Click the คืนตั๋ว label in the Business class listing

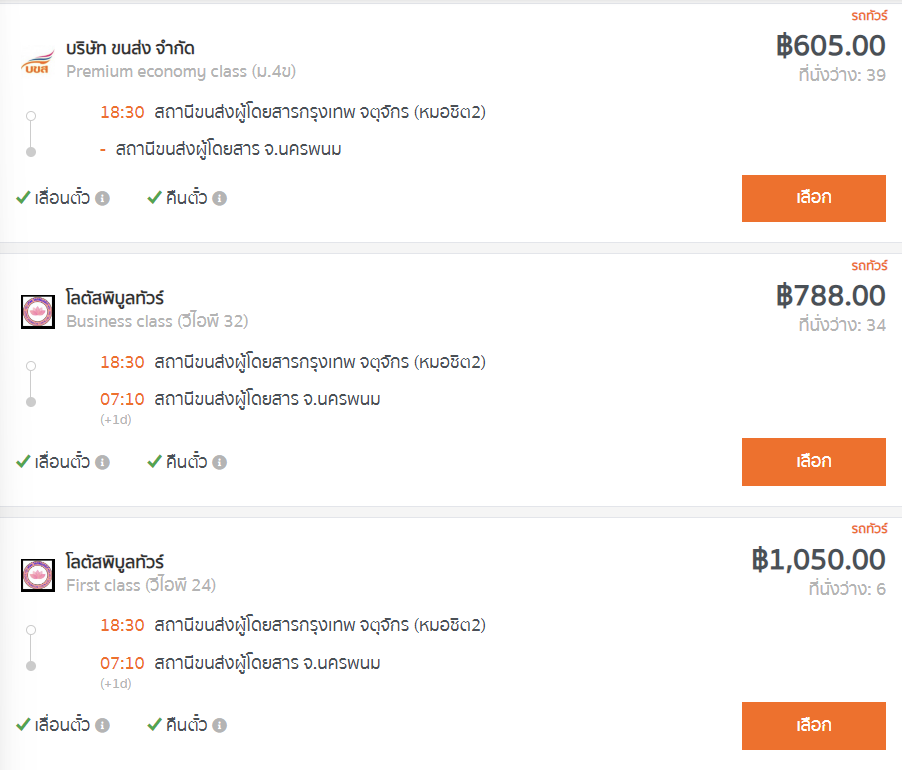pos(186,462)
